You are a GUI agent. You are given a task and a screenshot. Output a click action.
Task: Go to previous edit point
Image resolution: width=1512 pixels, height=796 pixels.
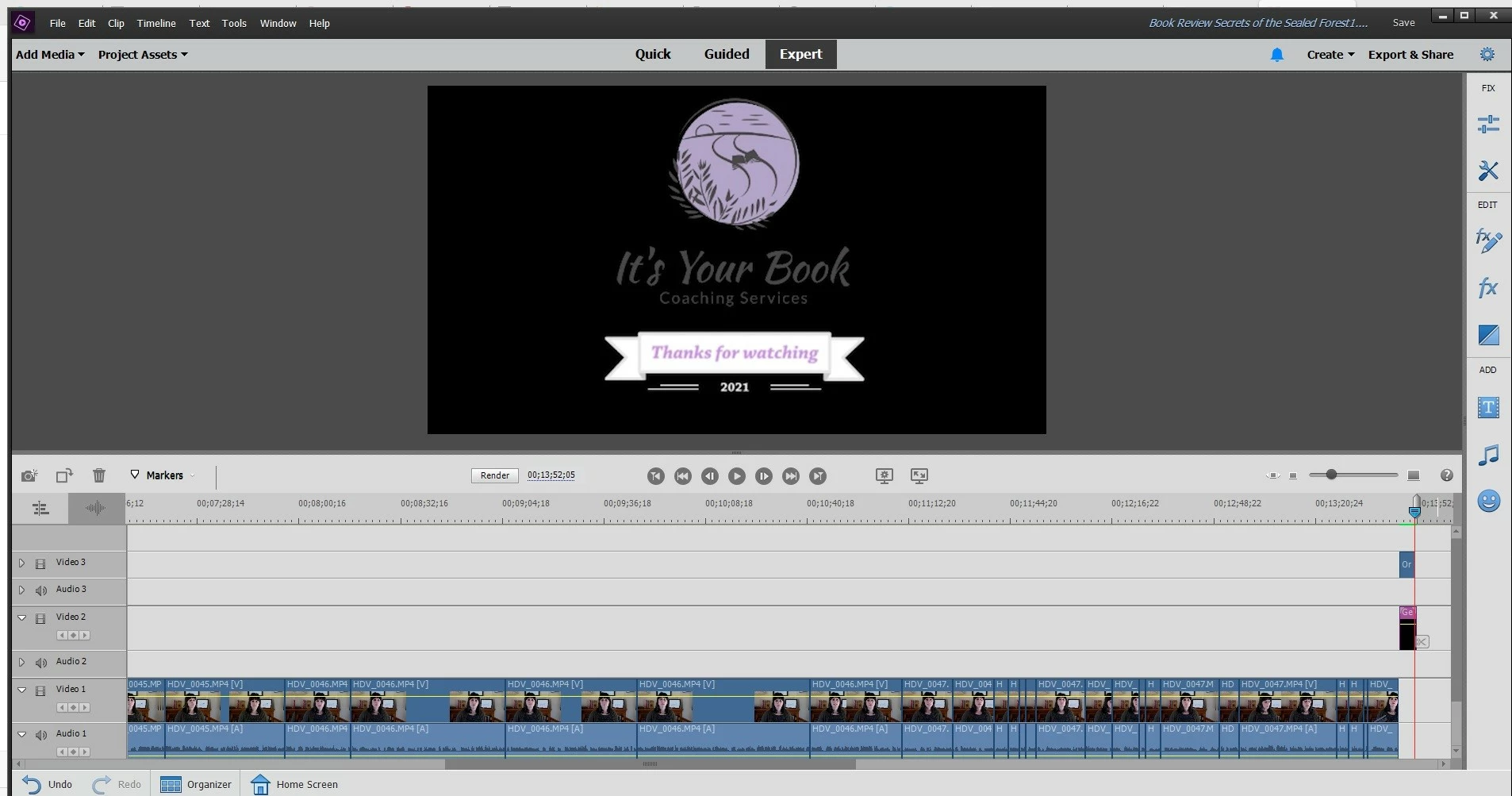[656, 476]
